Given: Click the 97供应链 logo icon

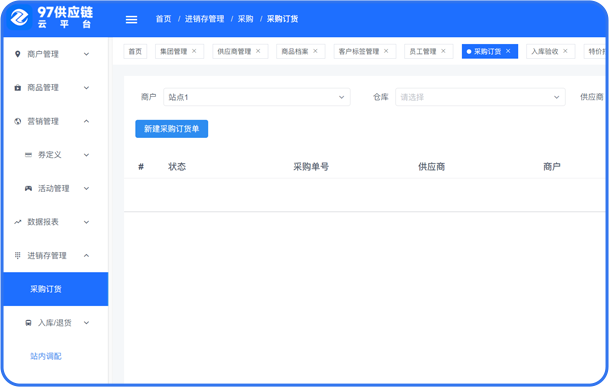Looking at the screenshot, I should (20, 18).
